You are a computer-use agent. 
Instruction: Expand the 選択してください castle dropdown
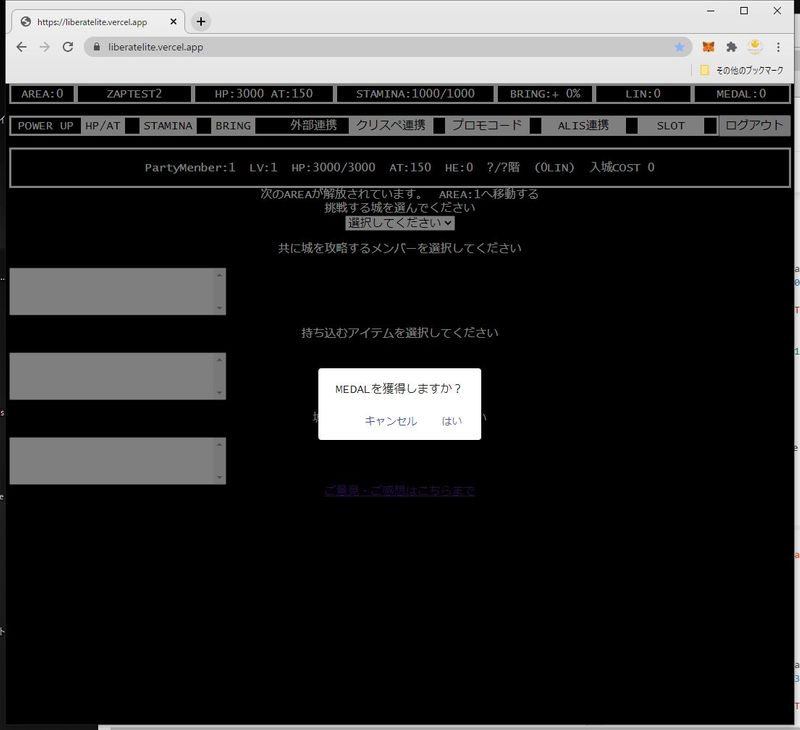coord(400,223)
